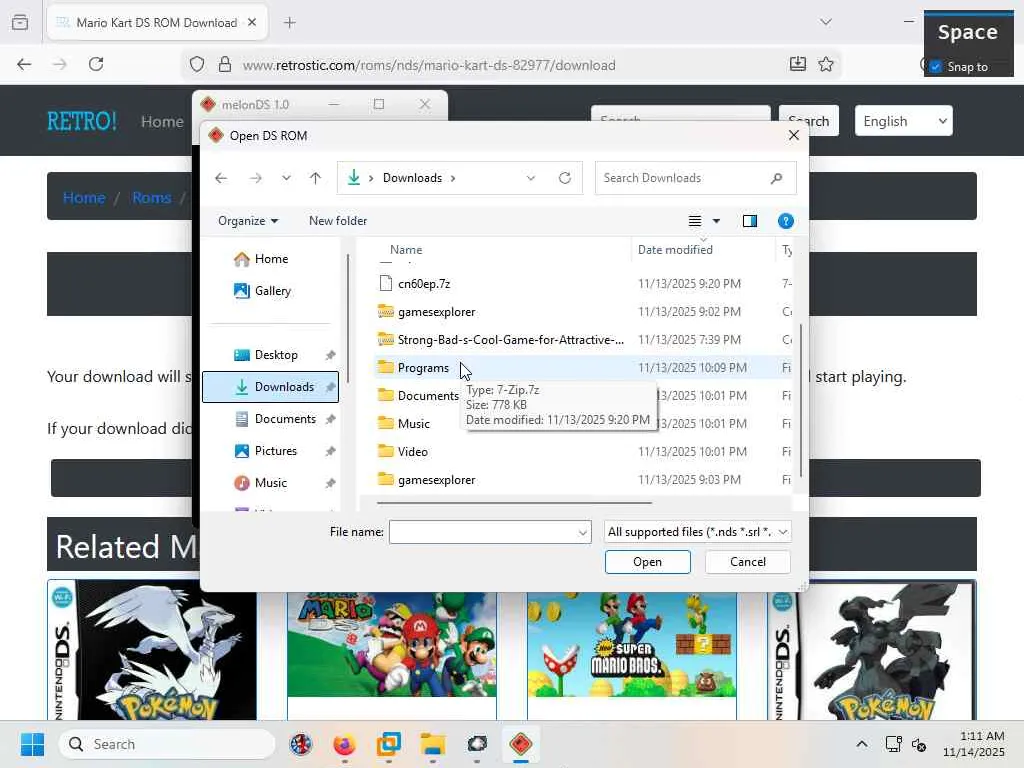Toggle the Snap to checkbox
Image resolution: width=1024 pixels, height=768 pixels.
[x=936, y=67]
